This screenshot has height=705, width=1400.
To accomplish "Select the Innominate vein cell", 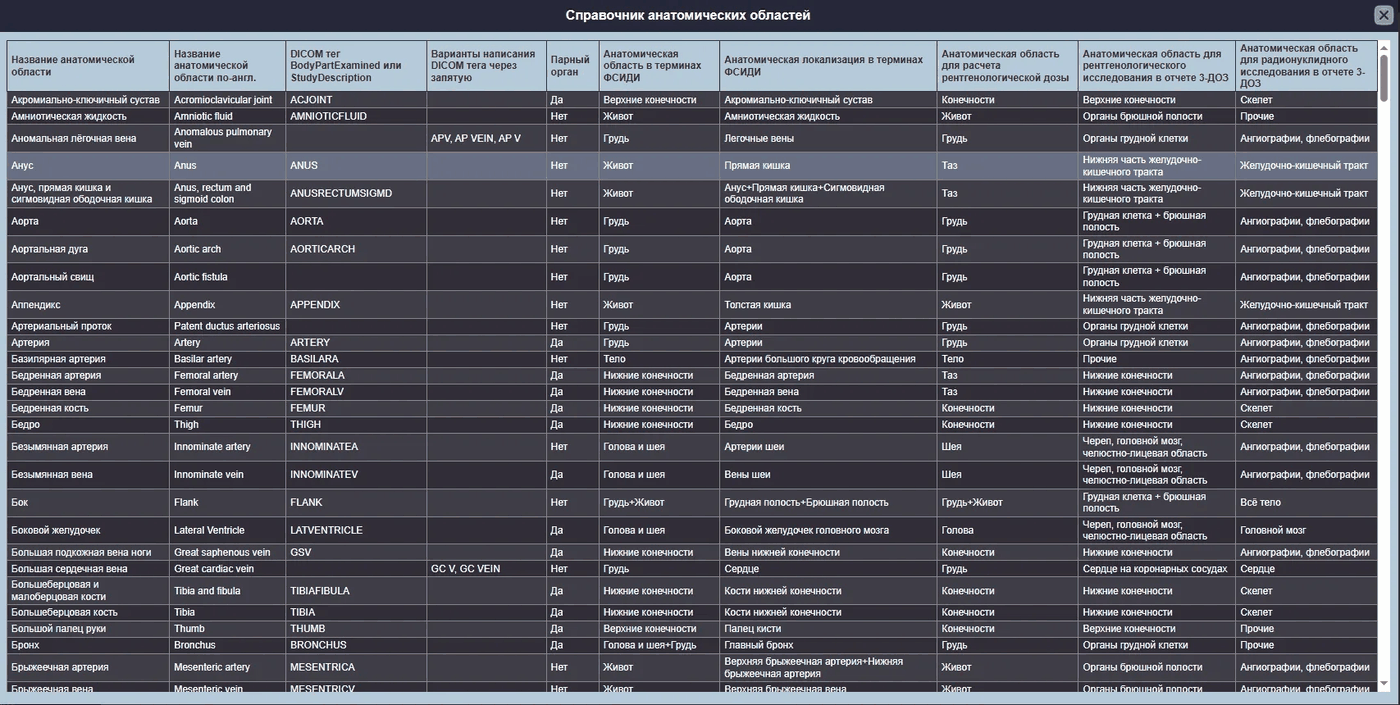I will pyautogui.click(x=228, y=475).
